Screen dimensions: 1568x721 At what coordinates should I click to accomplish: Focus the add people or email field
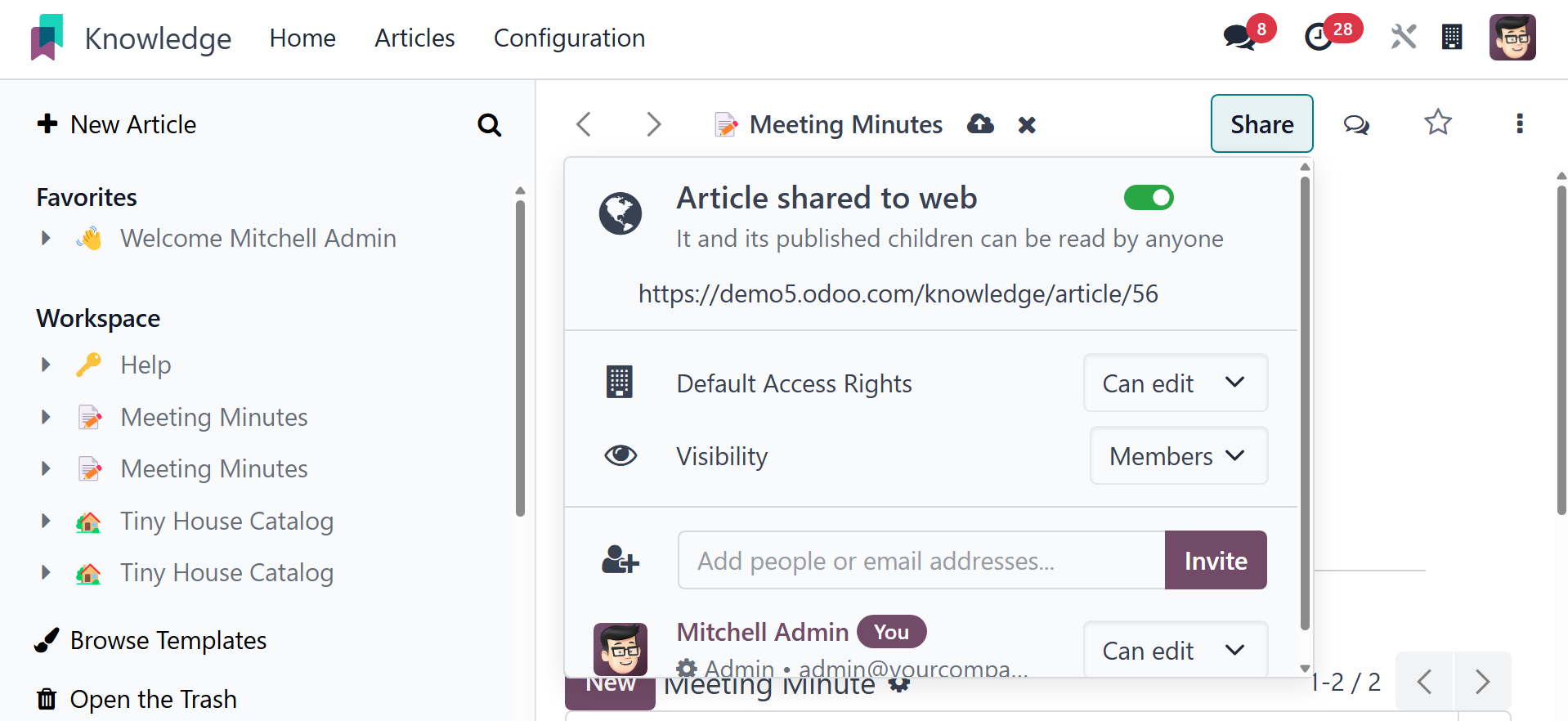(921, 560)
